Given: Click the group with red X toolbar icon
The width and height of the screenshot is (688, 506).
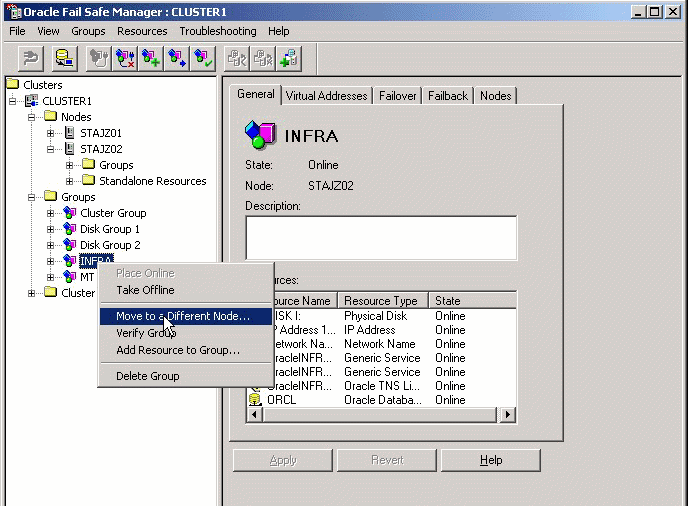Looking at the screenshot, I should [x=125, y=58].
